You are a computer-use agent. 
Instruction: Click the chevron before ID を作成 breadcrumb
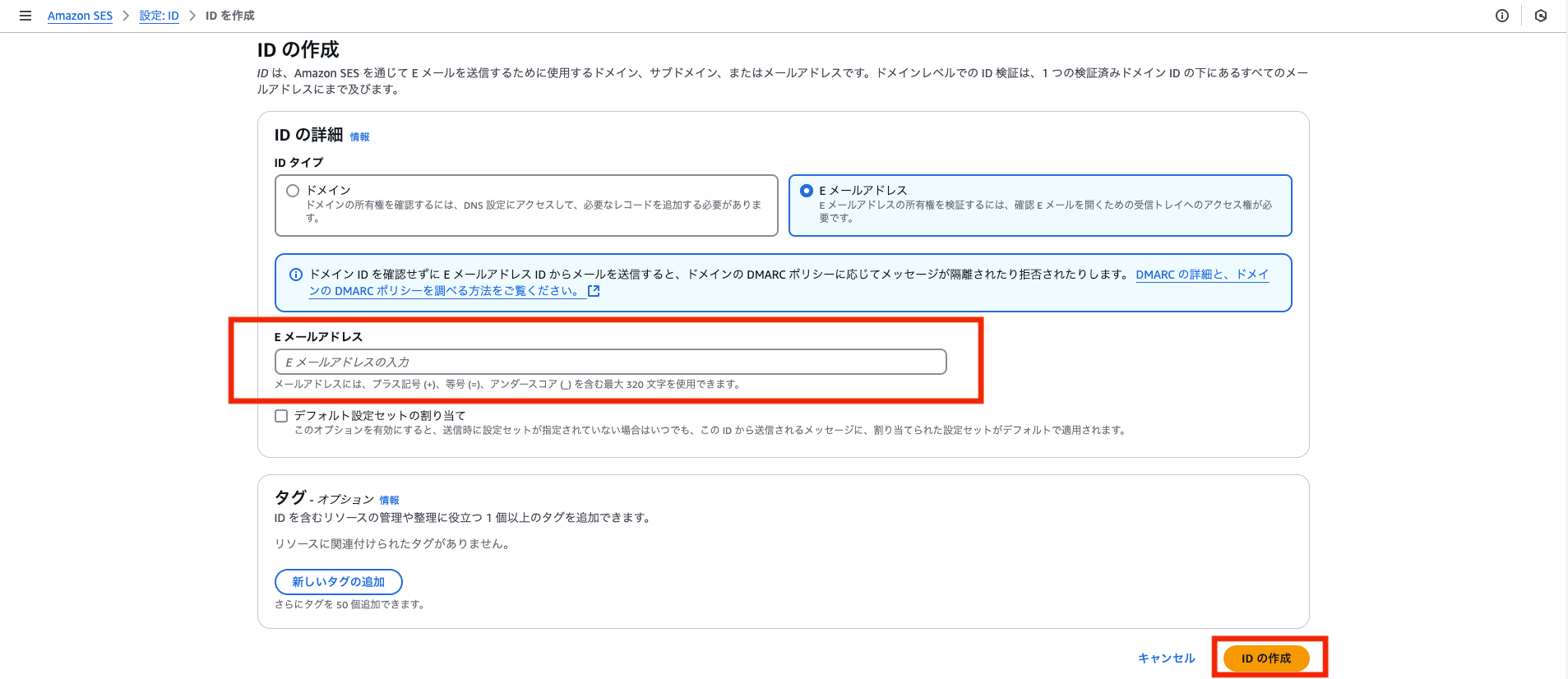click(x=192, y=16)
